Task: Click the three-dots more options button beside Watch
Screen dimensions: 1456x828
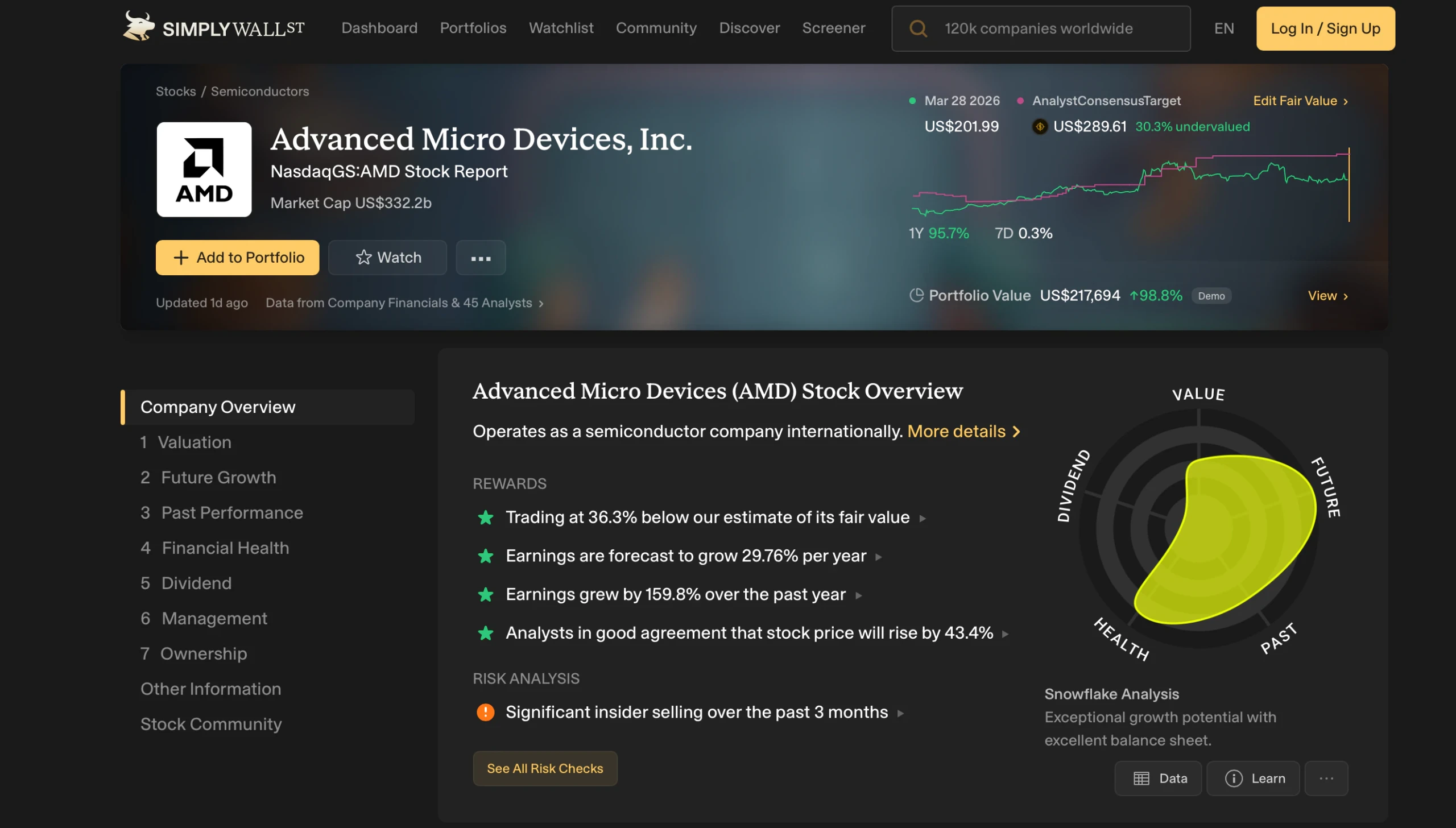Action: pos(481,258)
